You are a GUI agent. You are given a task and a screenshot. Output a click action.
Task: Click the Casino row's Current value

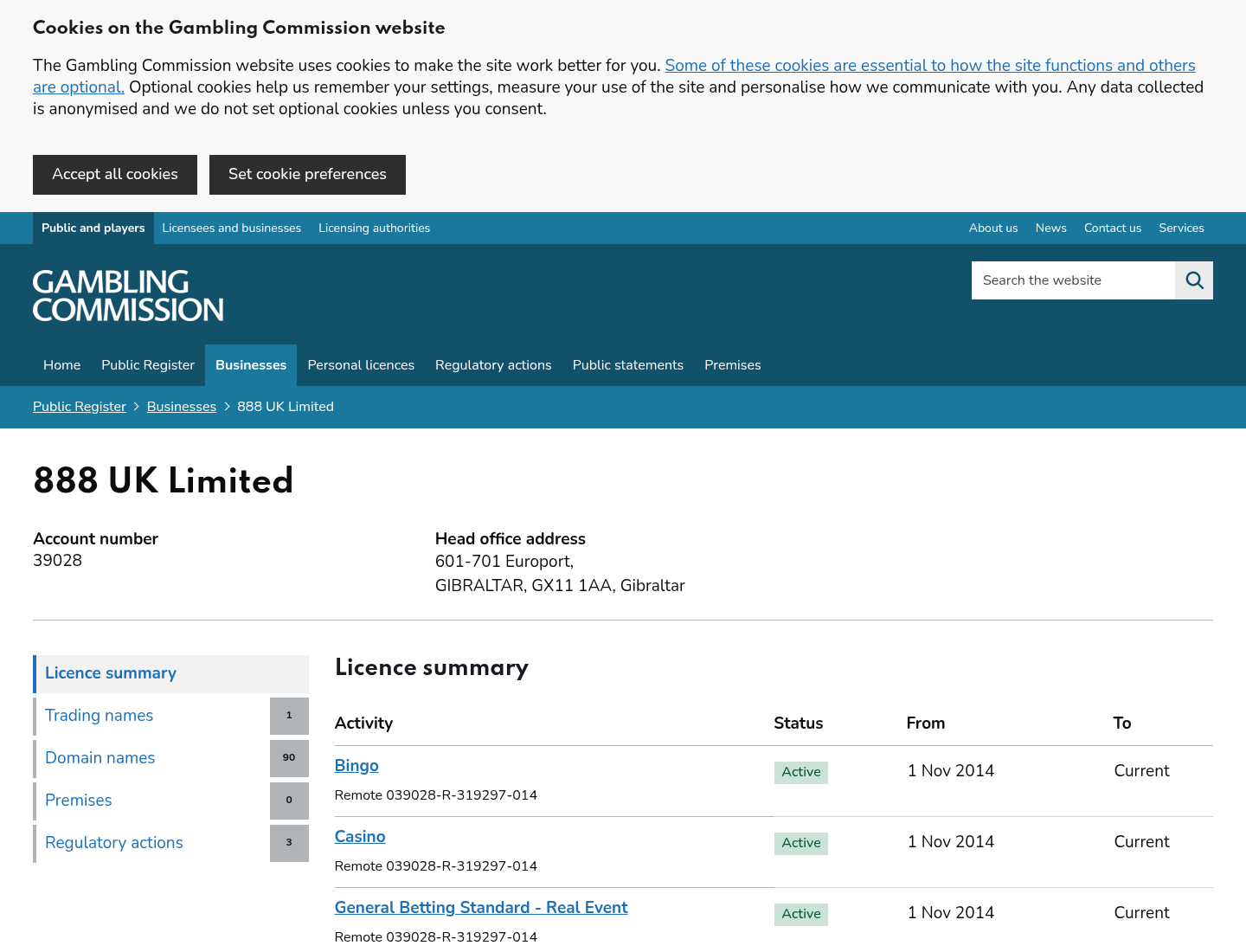coord(1142,842)
